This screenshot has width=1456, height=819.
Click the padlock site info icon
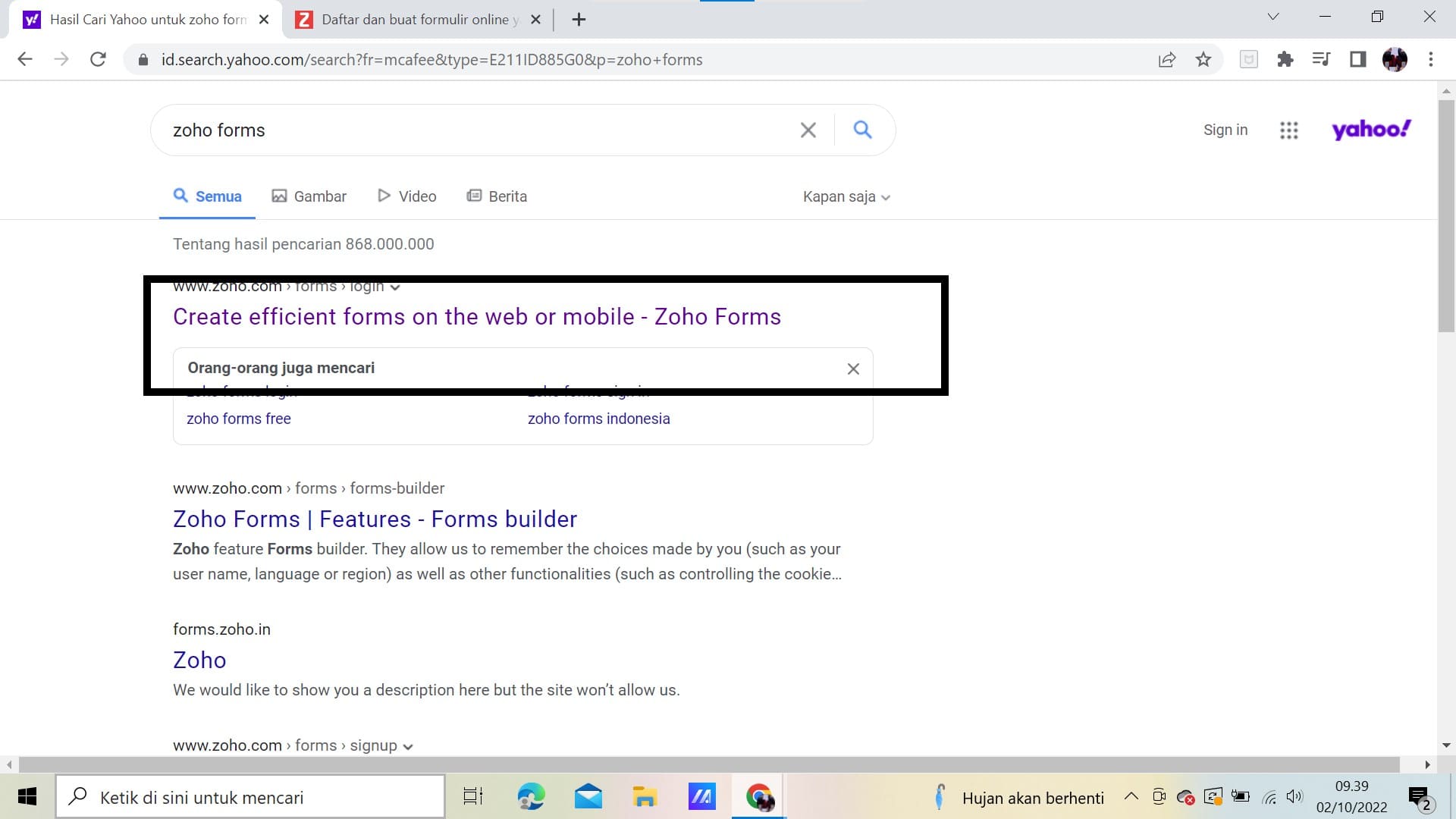coord(143,59)
